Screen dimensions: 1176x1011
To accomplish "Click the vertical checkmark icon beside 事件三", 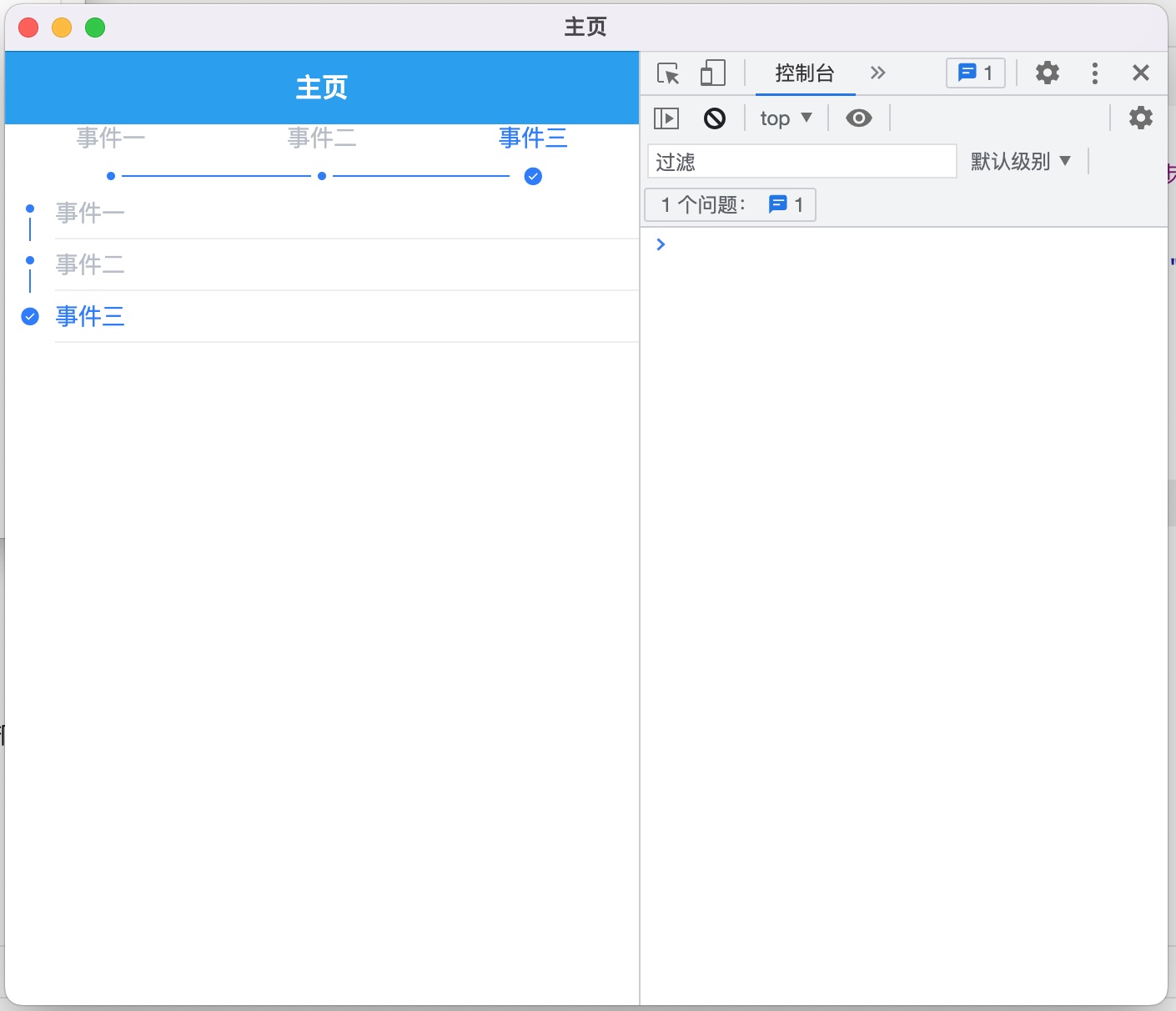I will click(30, 317).
